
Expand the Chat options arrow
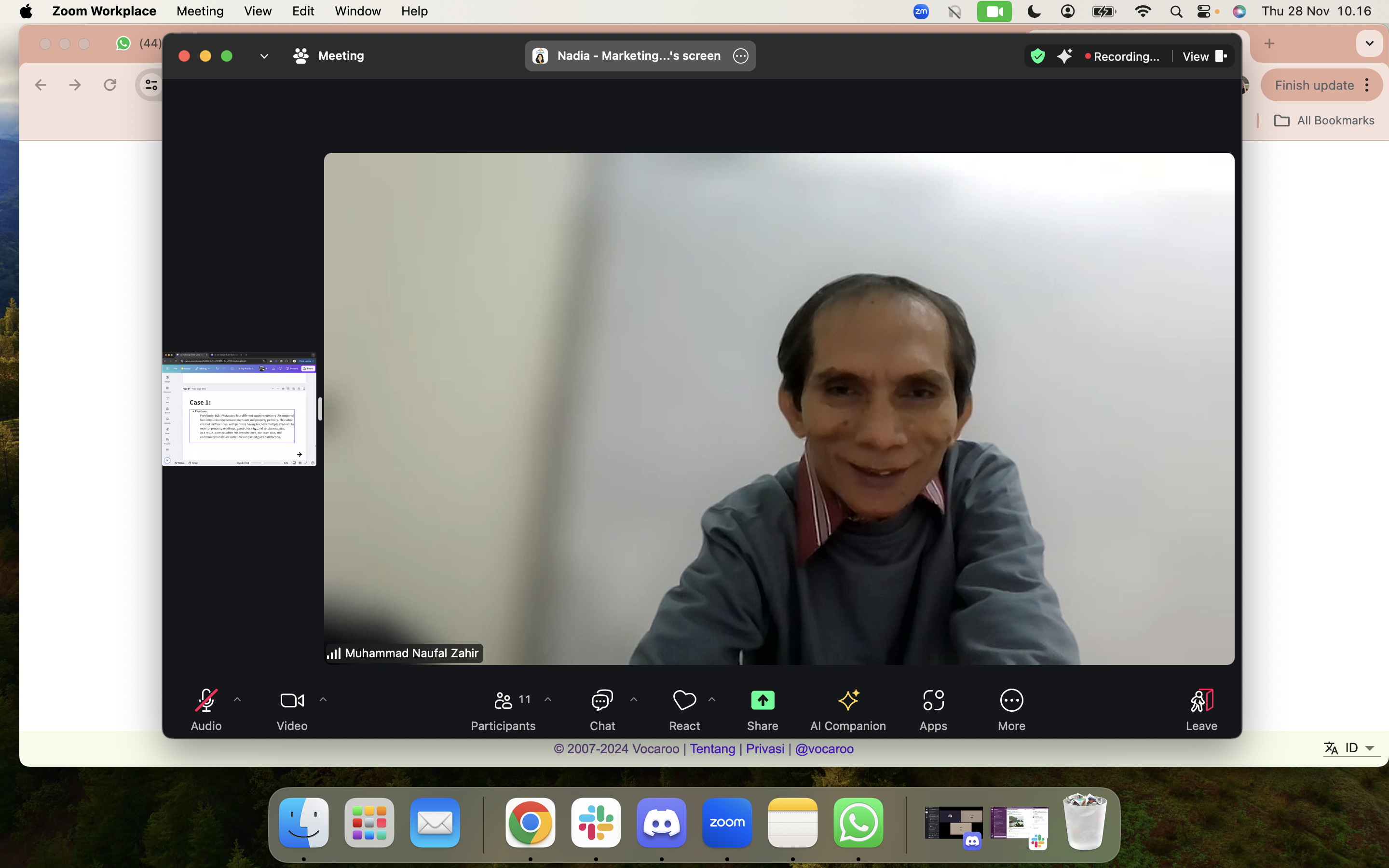coord(634,699)
